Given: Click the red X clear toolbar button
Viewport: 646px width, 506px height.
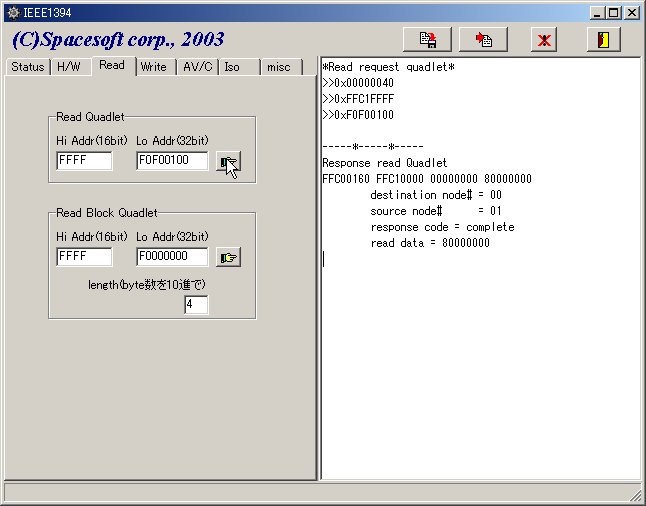Looking at the screenshot, I should coord(544,40).
